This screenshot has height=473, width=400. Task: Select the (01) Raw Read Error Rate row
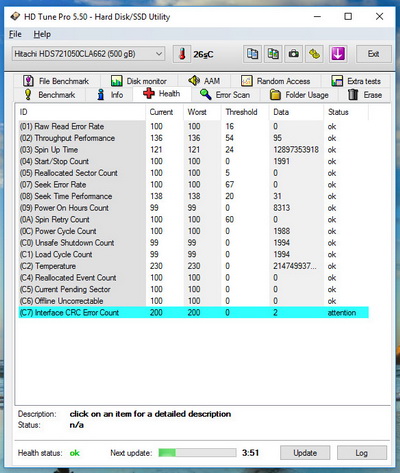pyautogui.click(x=193, y=126)
